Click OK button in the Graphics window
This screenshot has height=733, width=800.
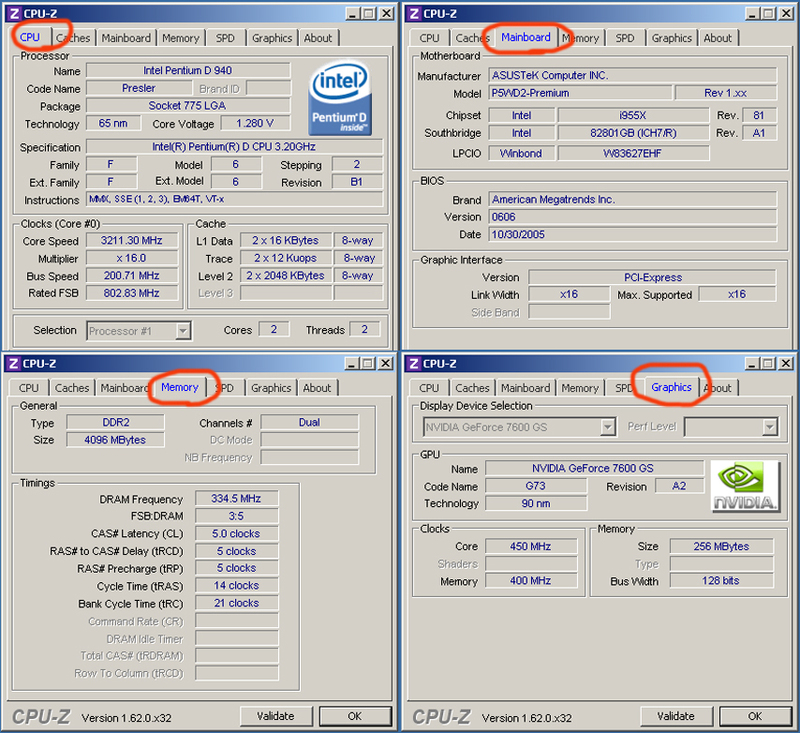[756, 716]
